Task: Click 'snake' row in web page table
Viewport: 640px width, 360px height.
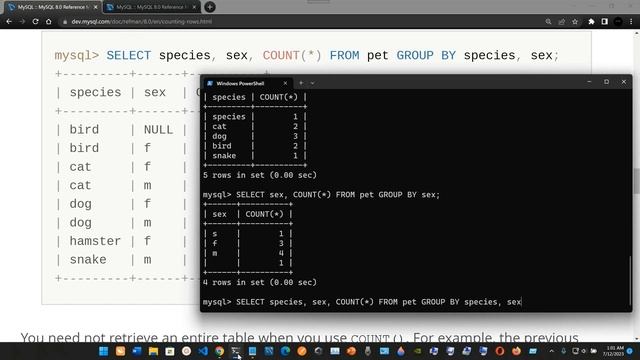Action: (x=88, y=260)
